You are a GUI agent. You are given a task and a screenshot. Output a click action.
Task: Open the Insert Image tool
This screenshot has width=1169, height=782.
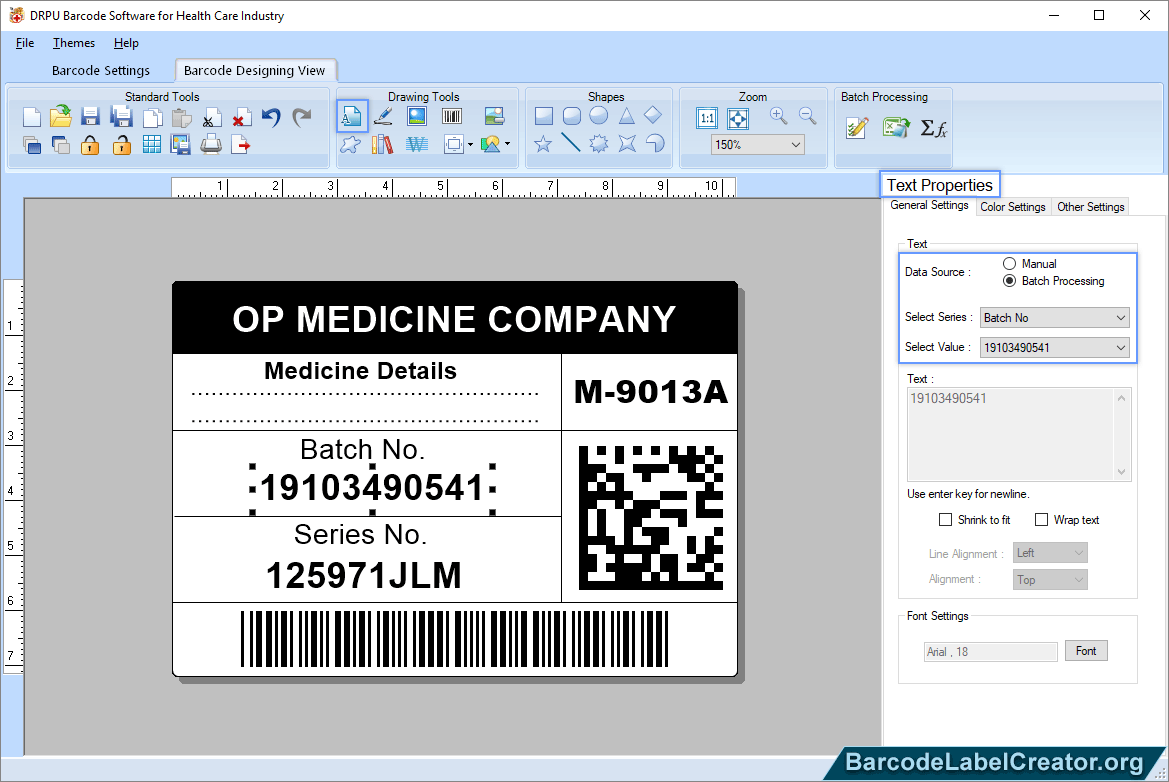point(416,117)
